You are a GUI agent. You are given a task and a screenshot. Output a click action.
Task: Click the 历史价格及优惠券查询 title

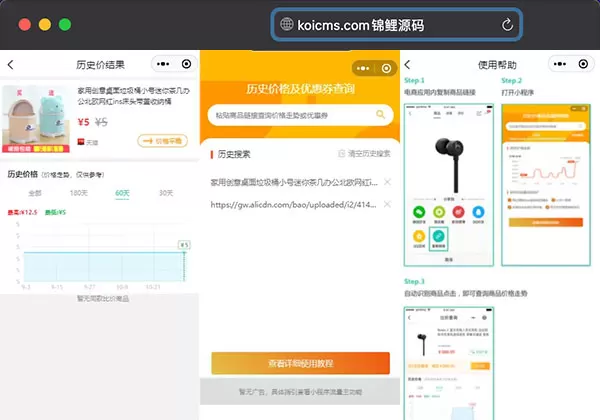[x=300, y=89]
